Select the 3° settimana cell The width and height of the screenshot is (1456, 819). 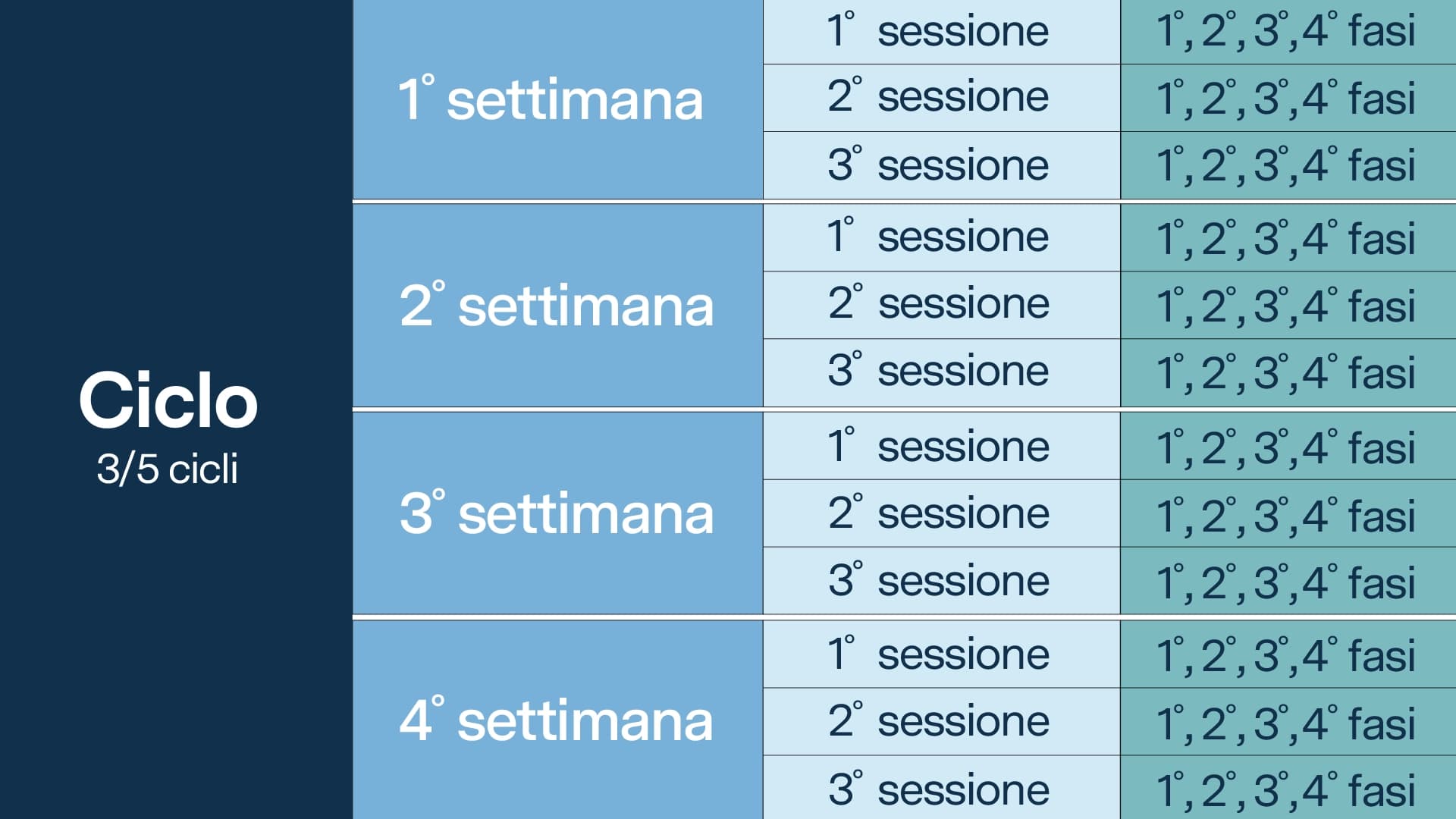coord(557,513)
